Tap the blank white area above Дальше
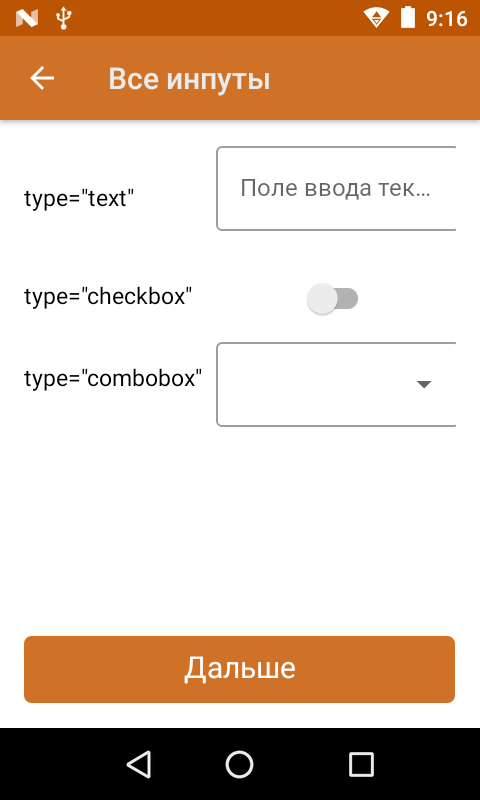Image resolution: width=480 pixels, height=800 pixels. coord(239,531)
